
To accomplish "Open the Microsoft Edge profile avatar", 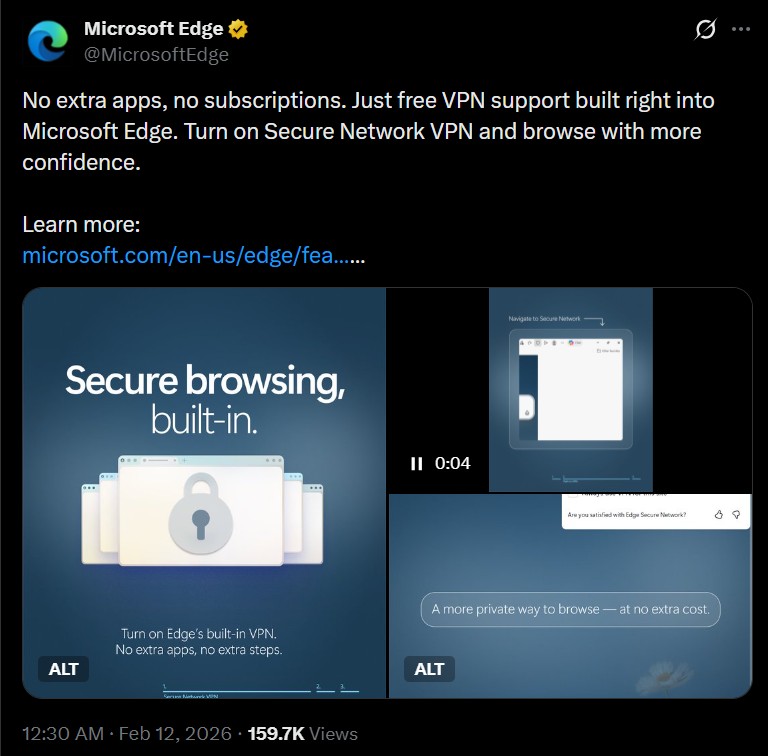I will (x=46, y=42).
